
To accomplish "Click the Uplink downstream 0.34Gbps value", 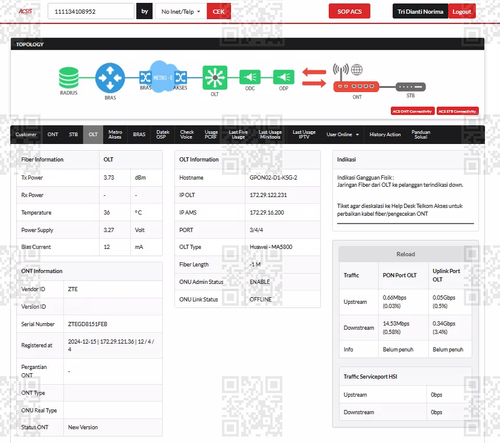I will [444, 328].
